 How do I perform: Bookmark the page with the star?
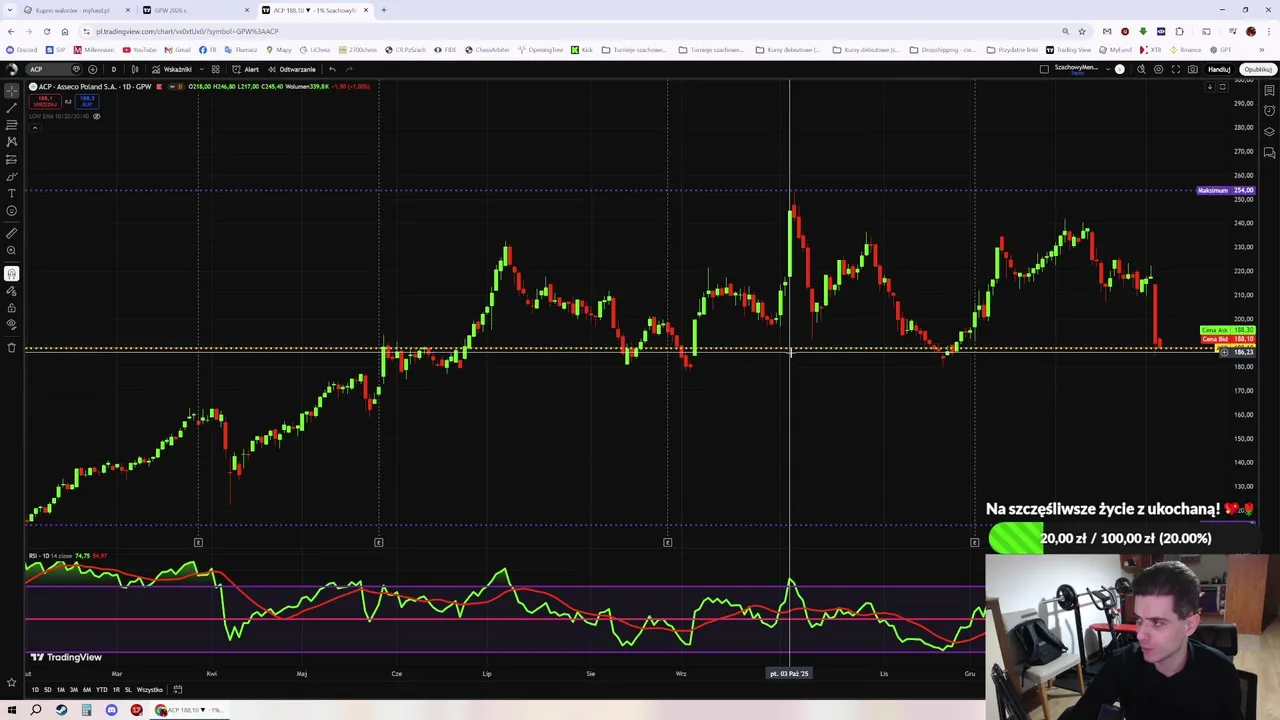point(1082,31)
